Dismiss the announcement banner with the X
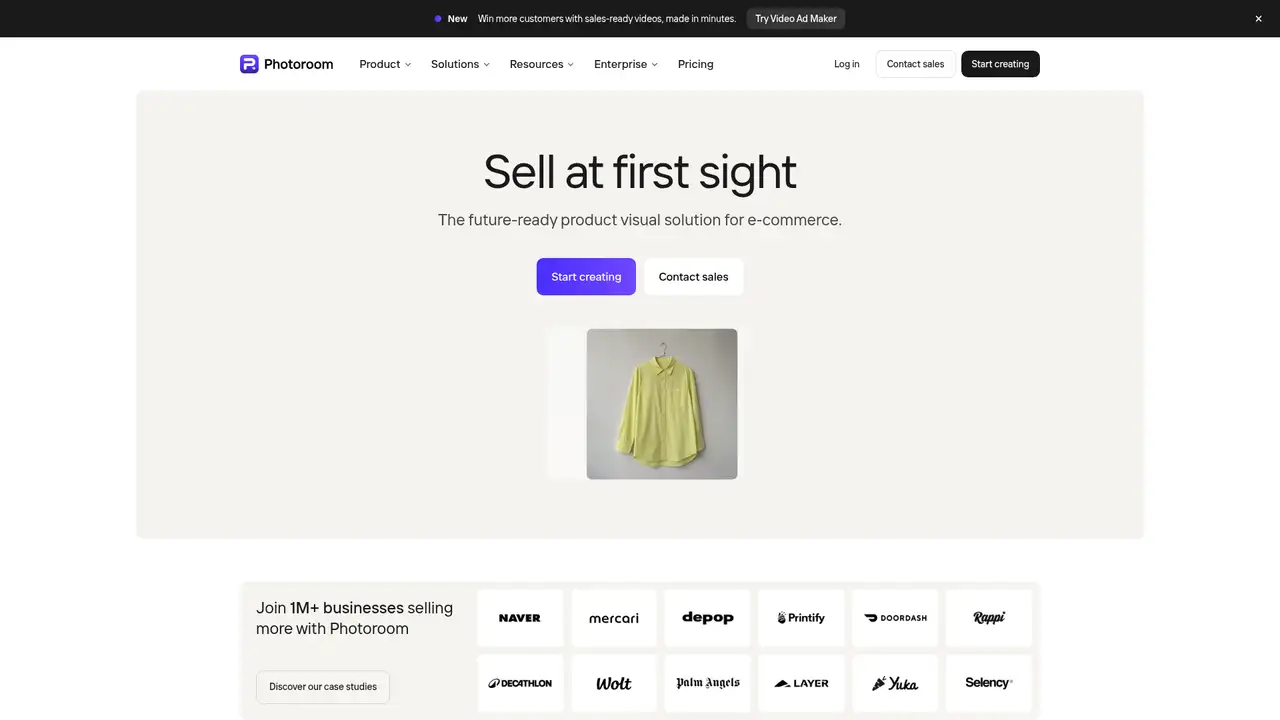Viewport: 1280px width, 720px height. tap(1259, 19)
